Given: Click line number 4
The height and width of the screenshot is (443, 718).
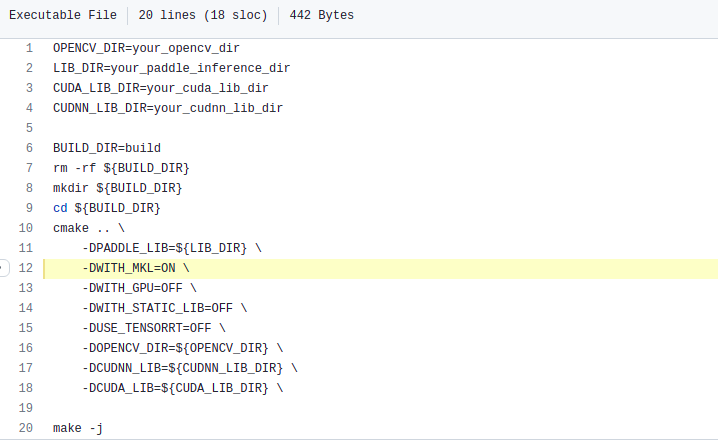Looking at the screenshot, I should pos(29,108).
